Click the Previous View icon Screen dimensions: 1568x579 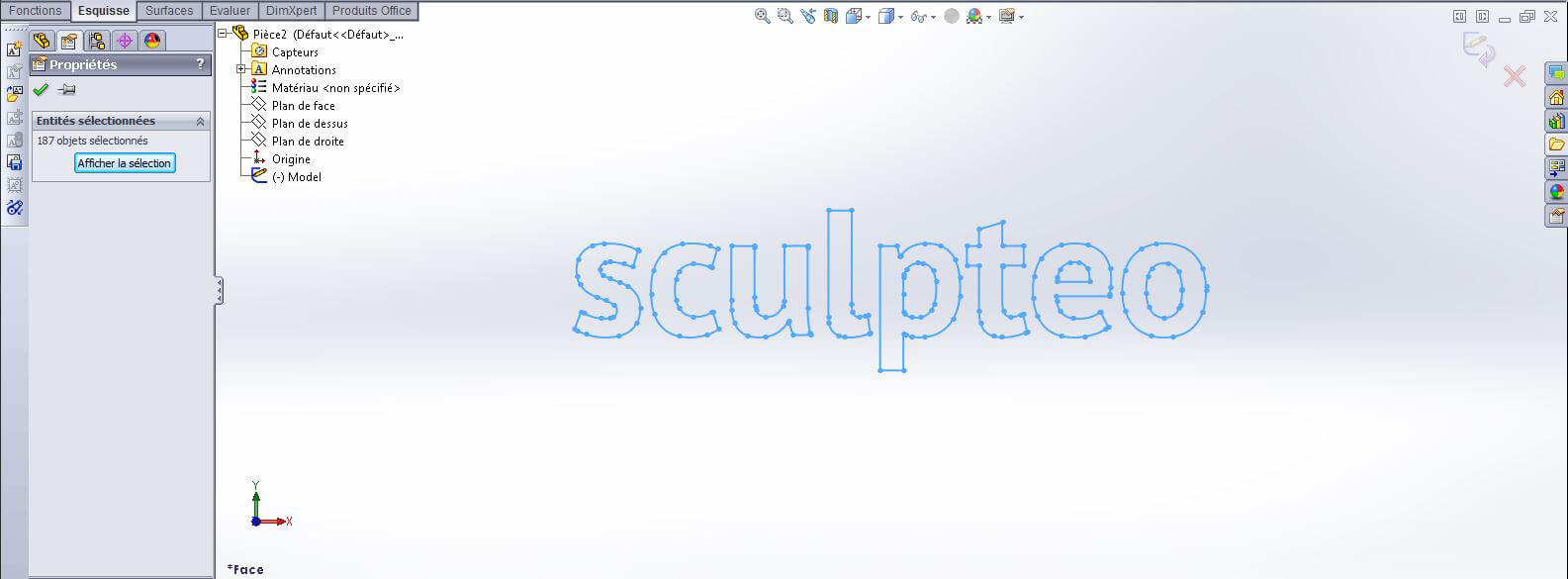click(808, 16)
